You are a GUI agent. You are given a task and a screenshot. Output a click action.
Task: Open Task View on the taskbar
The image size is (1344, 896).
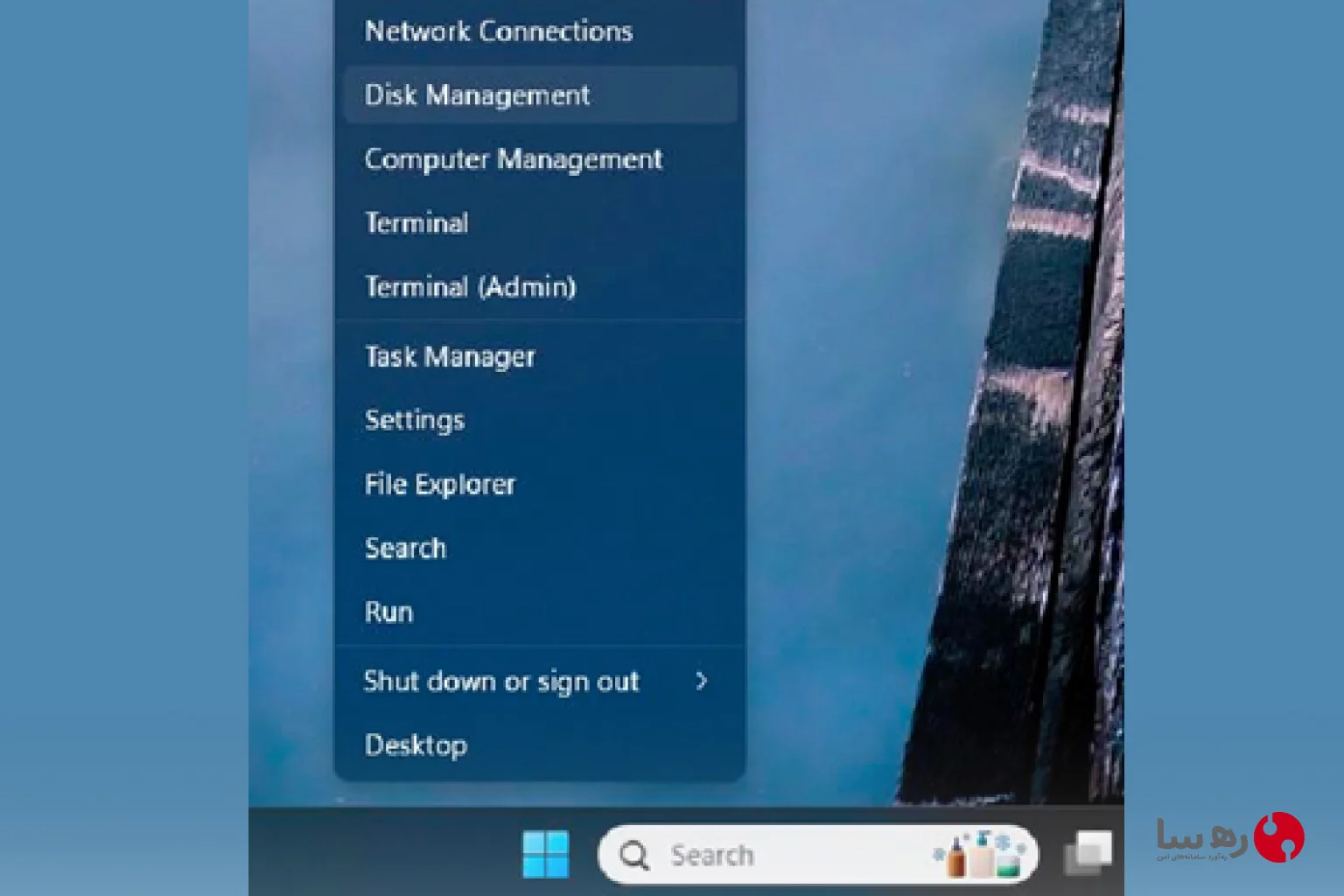(x=1088, y=853)
